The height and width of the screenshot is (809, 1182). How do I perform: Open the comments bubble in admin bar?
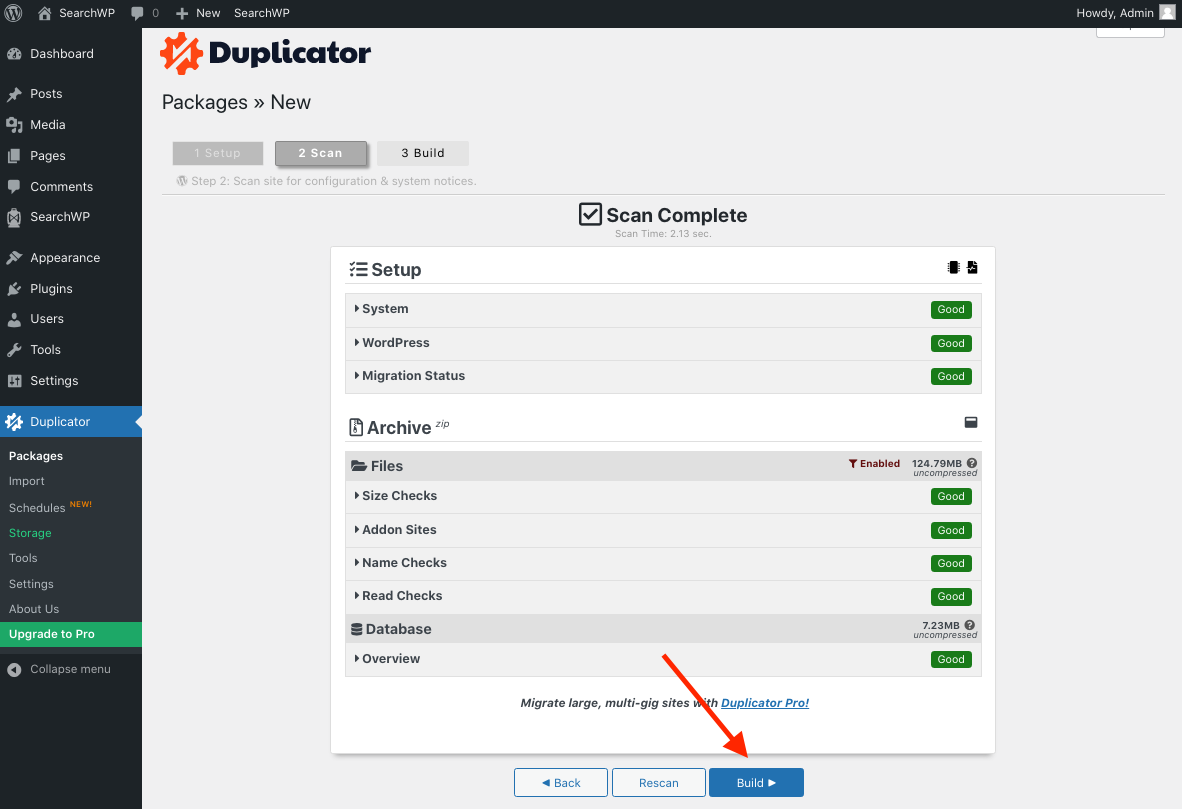[x=138, y=13]
